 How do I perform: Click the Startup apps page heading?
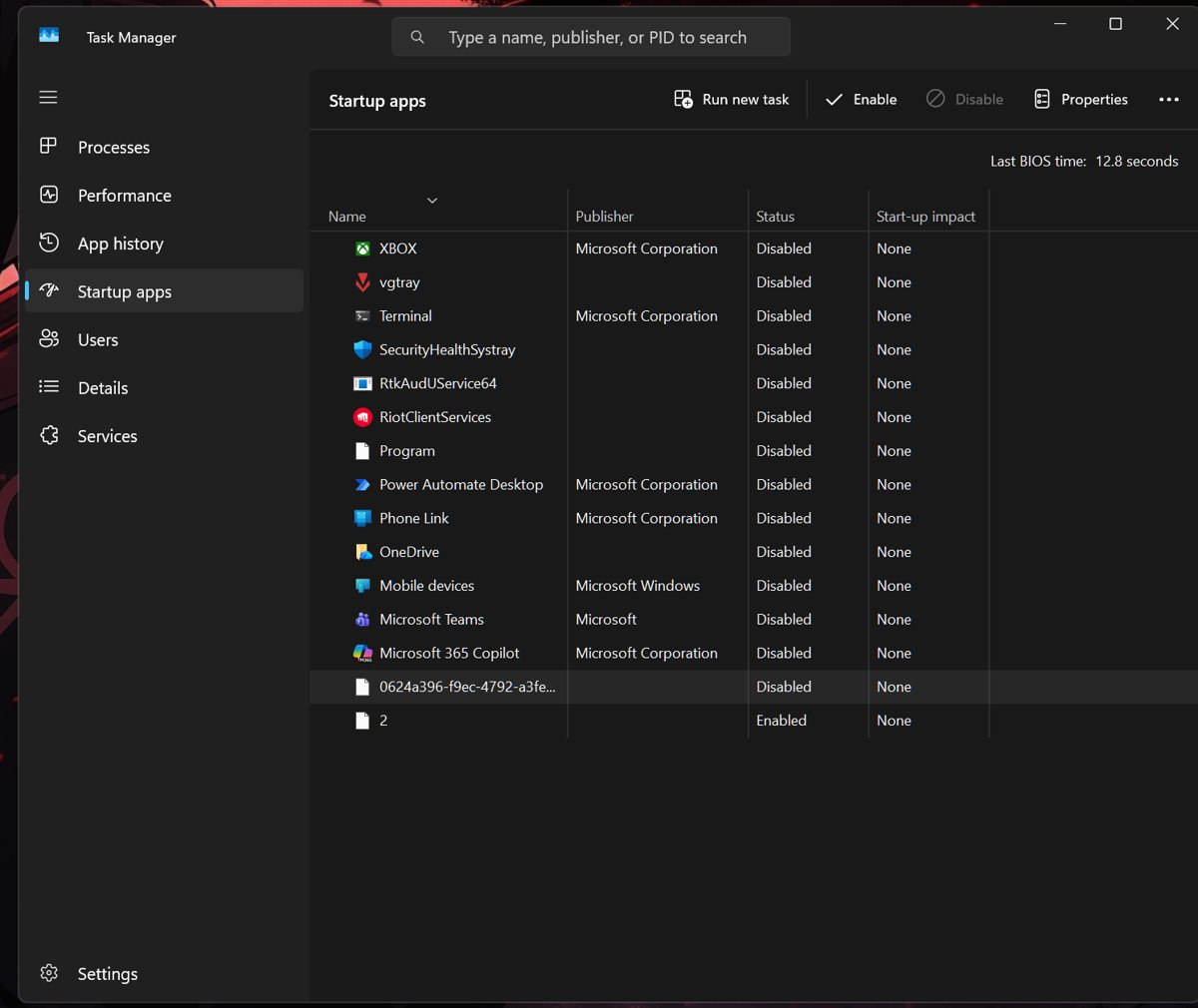(x=377, y=101)
